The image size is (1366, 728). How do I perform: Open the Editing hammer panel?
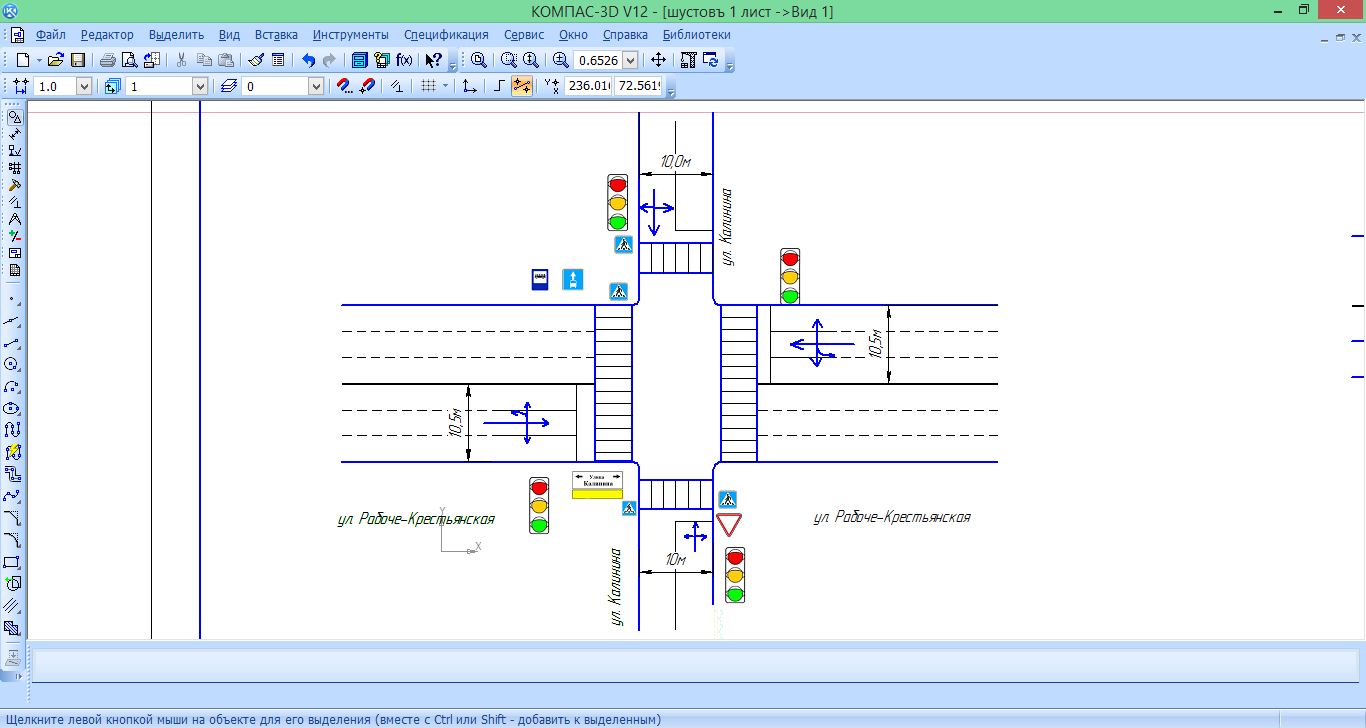tap(14, 185)
